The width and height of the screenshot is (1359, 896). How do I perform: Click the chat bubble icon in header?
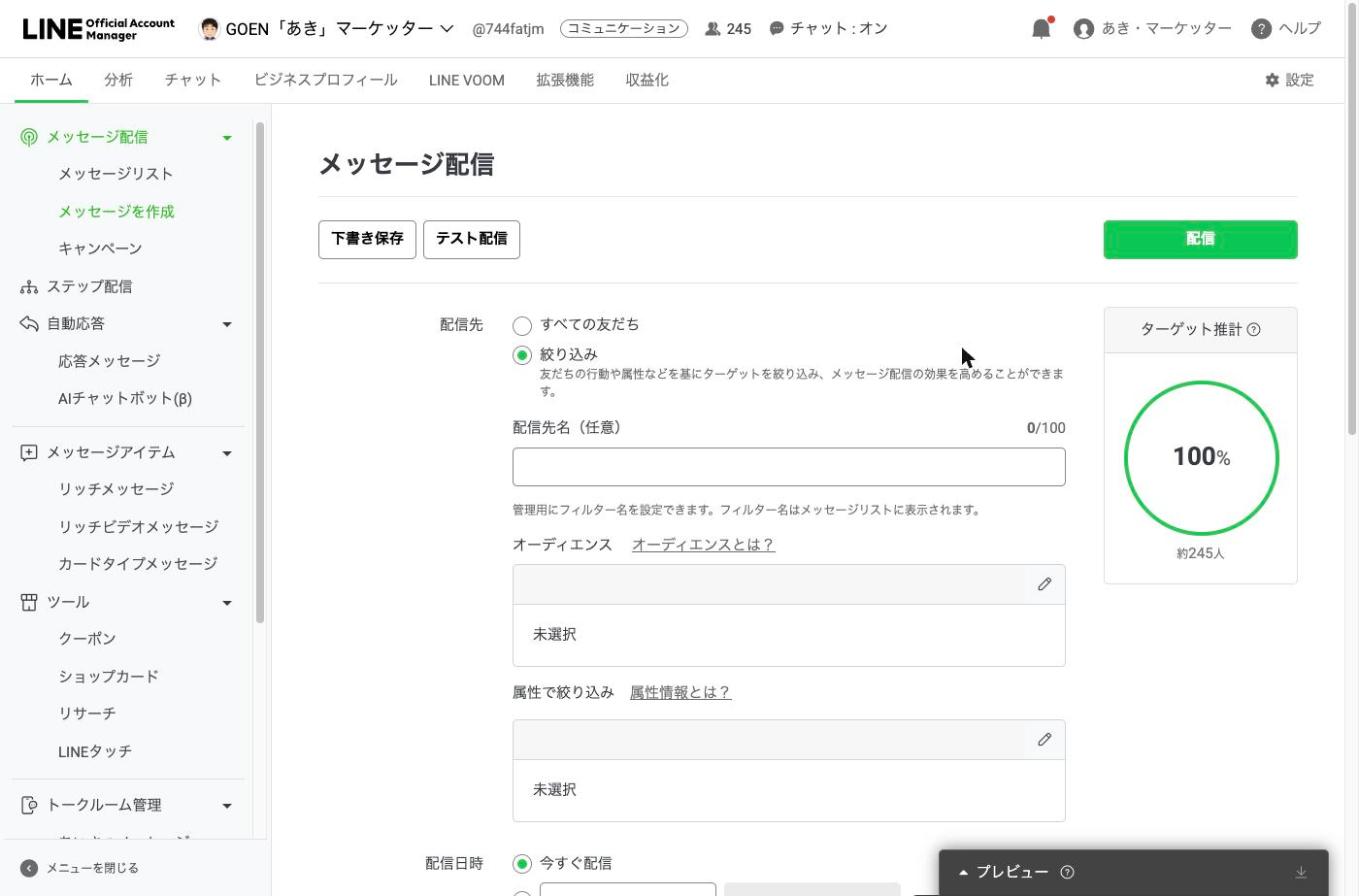[777, 28]
